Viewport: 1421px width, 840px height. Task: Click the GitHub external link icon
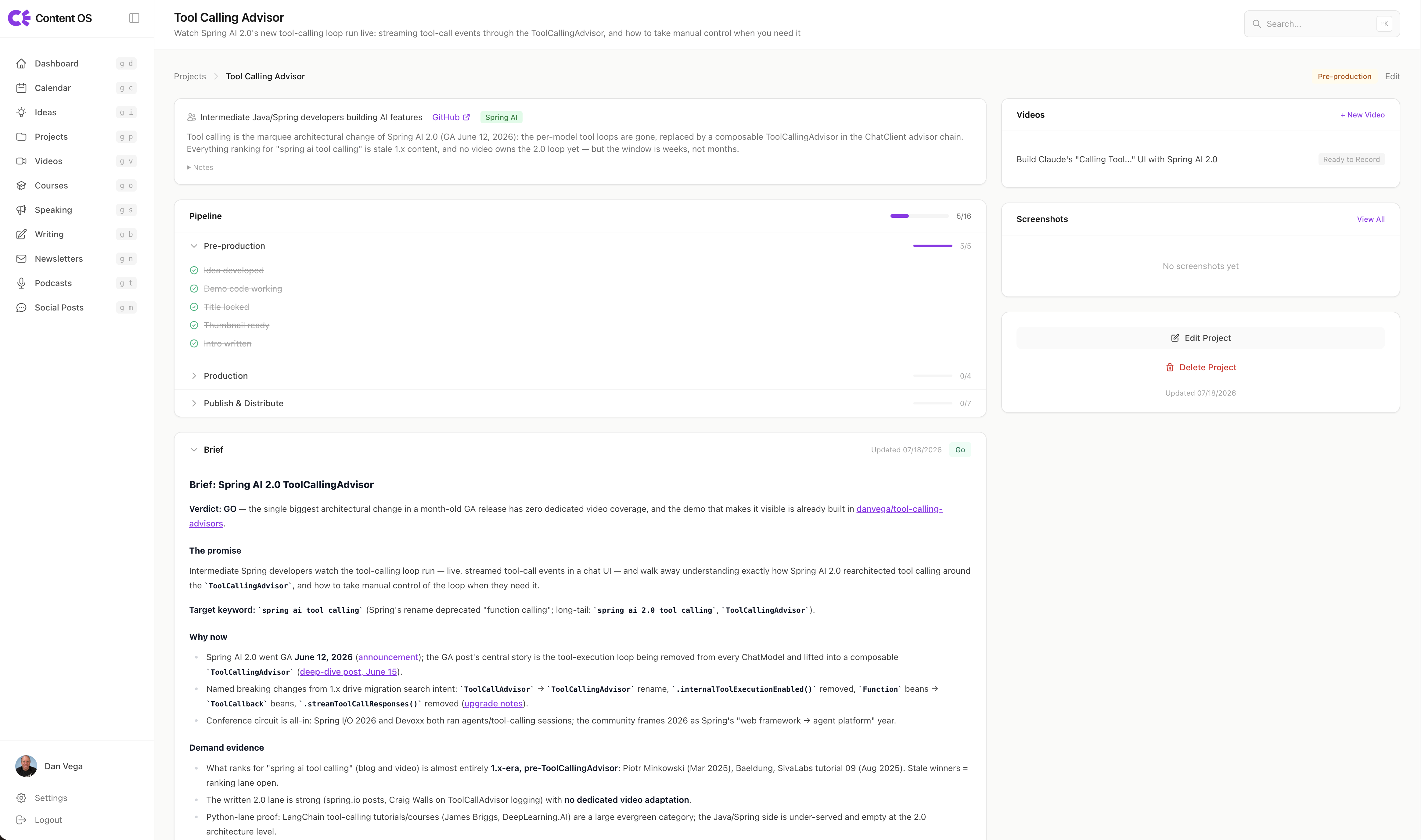click(466, 117)
